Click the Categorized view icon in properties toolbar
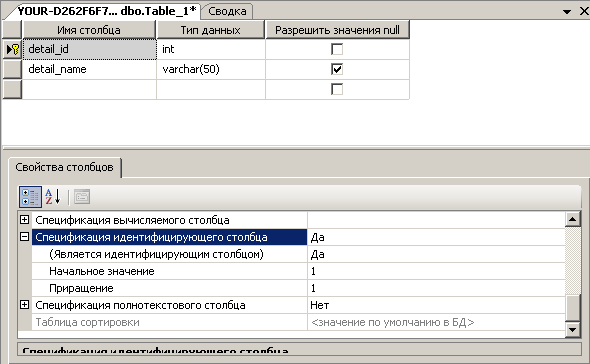Screen dimensions: 590x364 [x=30, y=197]
